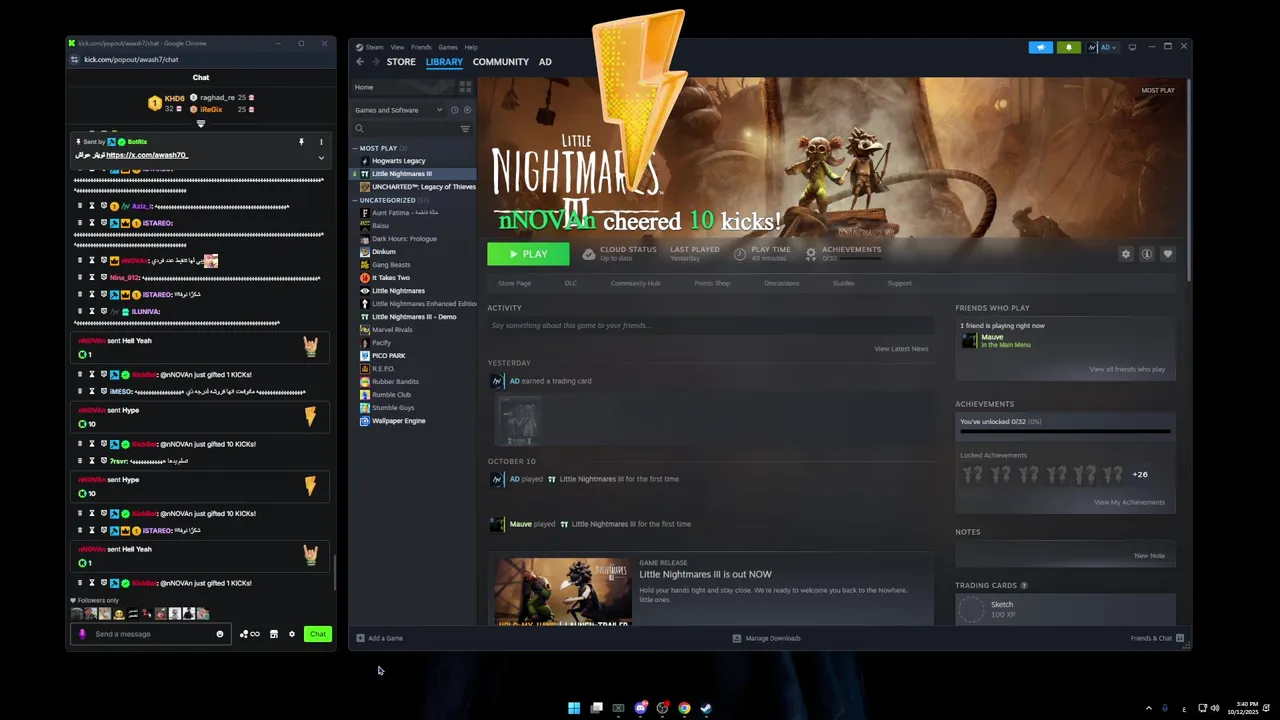Timeout Aziz_t using the hourglass icon

click(92, 206)
